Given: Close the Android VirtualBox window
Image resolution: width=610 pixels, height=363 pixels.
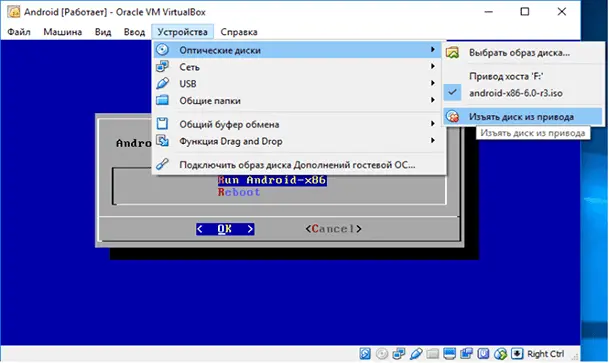Looking at the screenshot, I should click(x=561, y=12).
